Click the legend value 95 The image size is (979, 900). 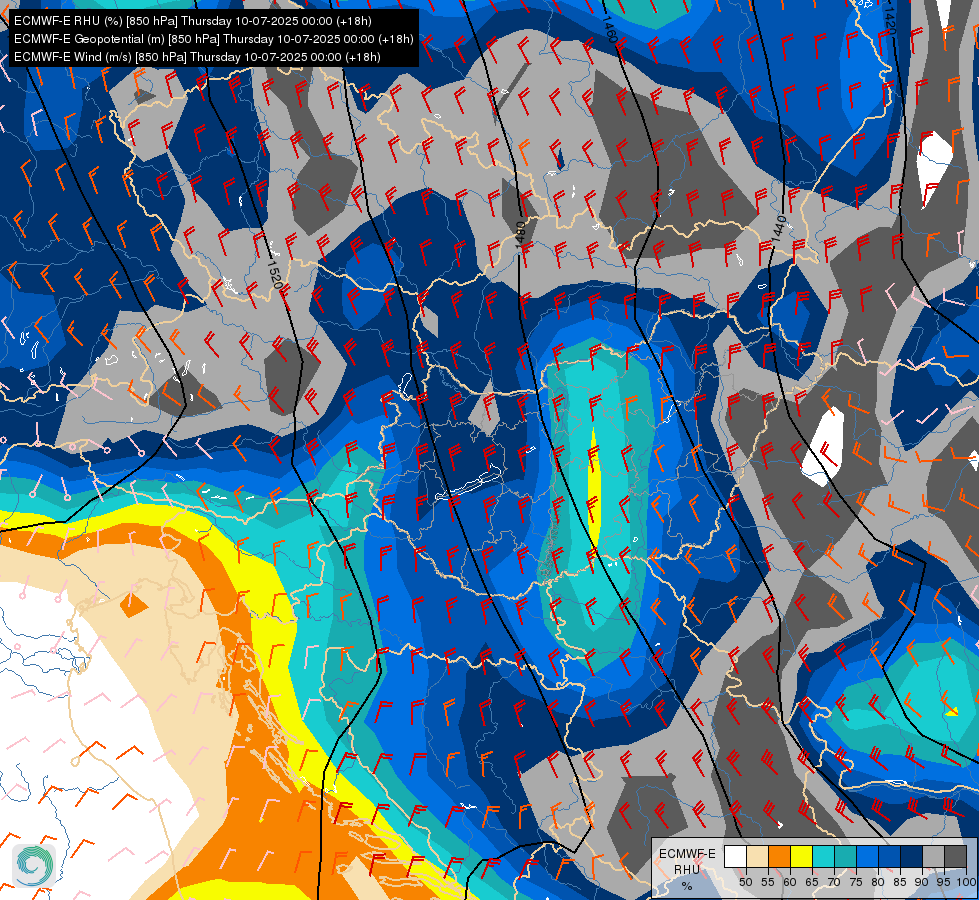pos(944,882)
